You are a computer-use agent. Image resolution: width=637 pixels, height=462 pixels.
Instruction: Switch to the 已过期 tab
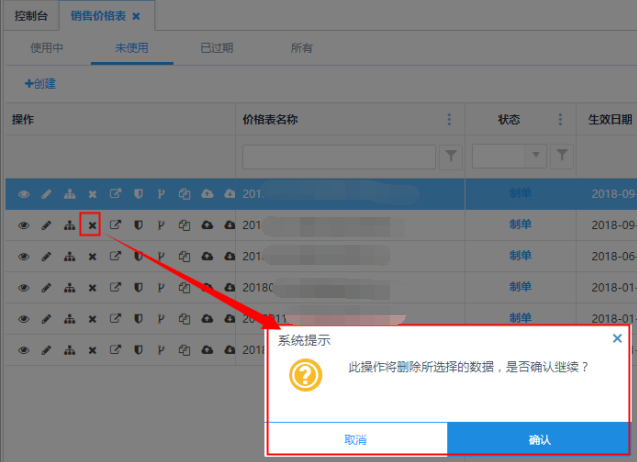pos(216,48)
